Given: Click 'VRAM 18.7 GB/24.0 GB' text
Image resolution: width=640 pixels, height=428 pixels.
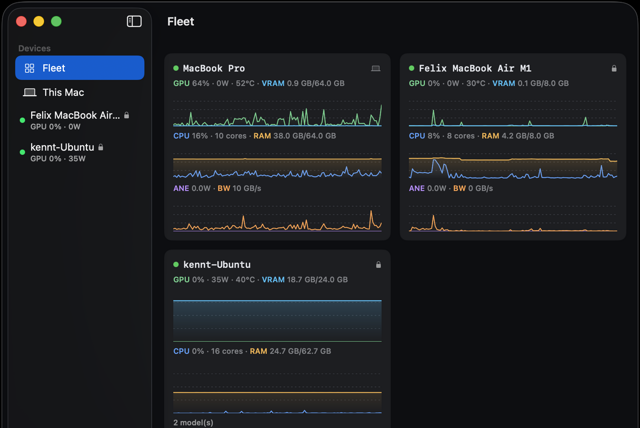Looking at the screenshot, I should [x=305, y=279].
